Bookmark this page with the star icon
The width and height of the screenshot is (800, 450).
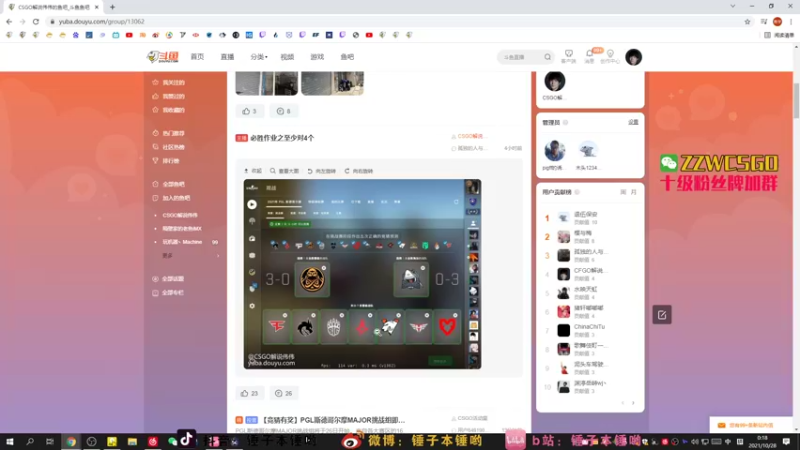(747, 21)
